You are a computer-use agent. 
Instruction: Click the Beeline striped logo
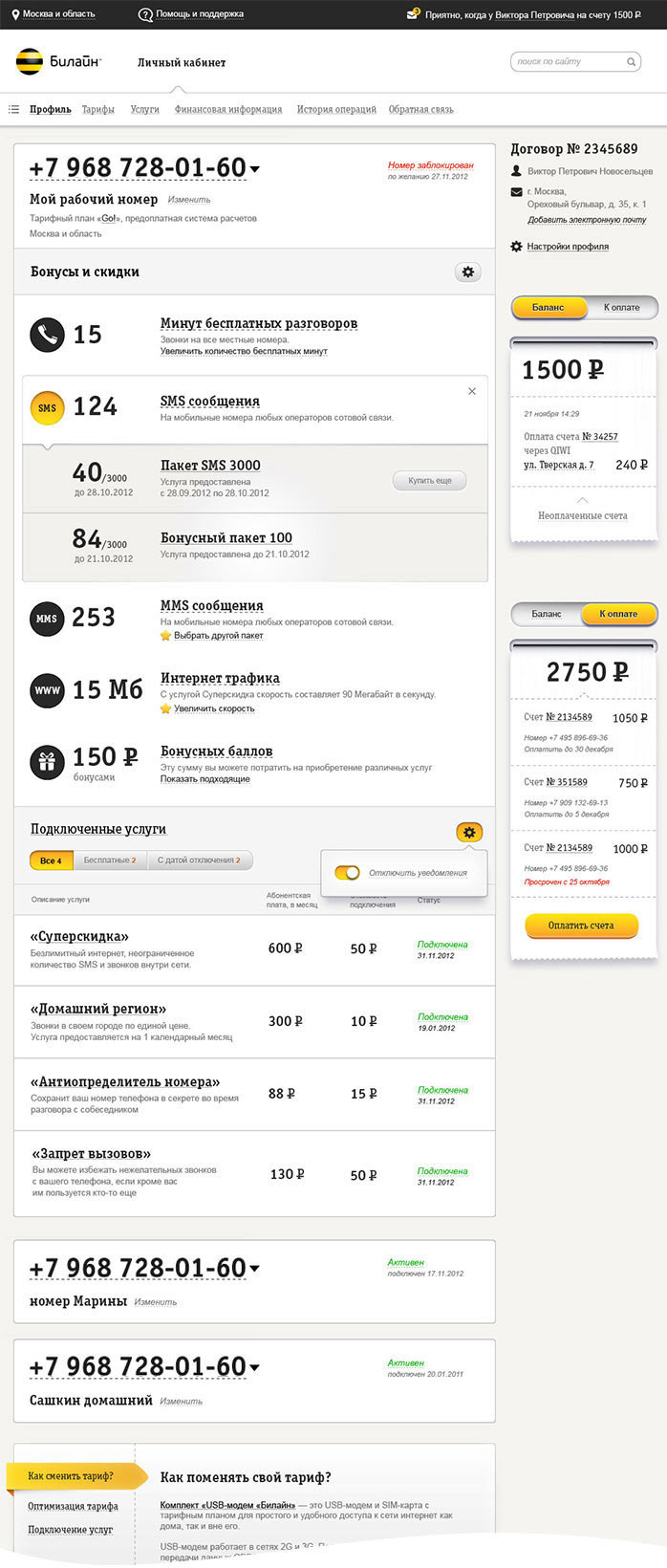[x=30, y=62]
